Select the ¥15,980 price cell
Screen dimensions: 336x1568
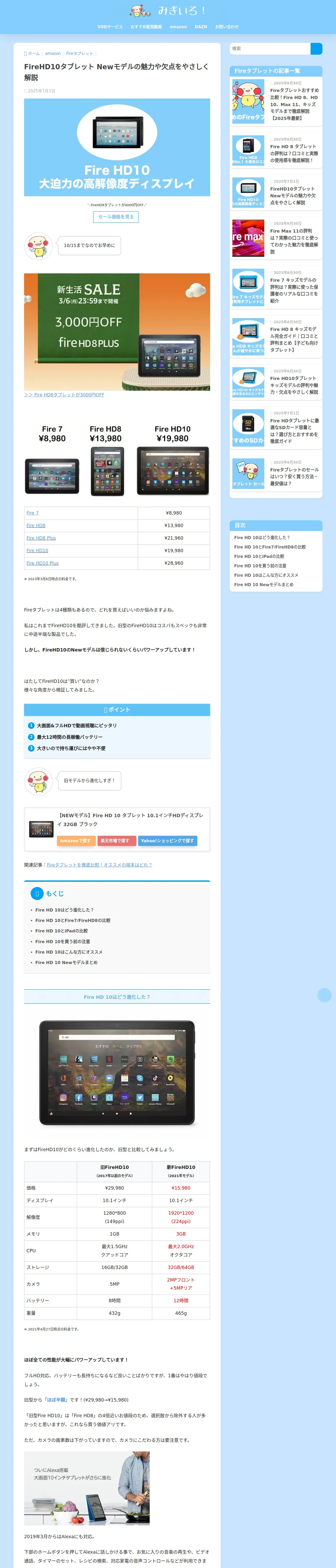(181, 1188)
